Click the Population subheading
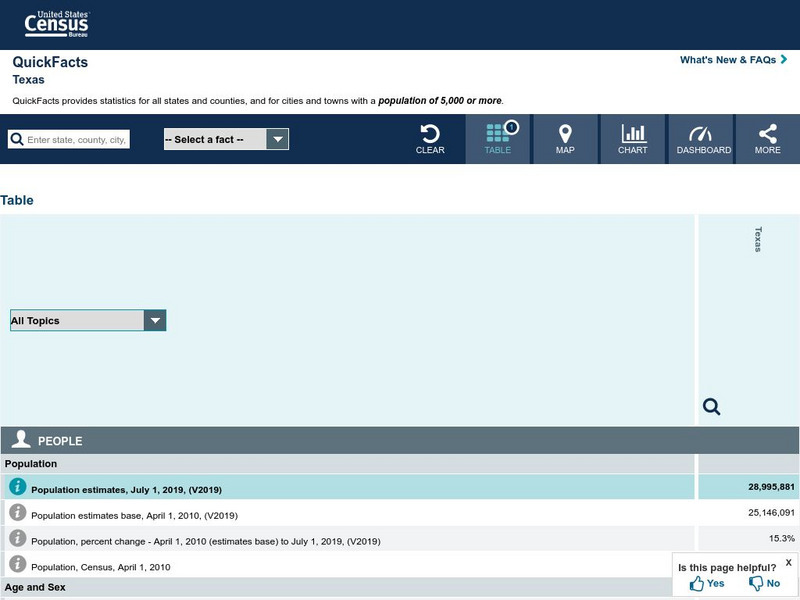This screenshot has height=600, width=800. pos(31,464)
